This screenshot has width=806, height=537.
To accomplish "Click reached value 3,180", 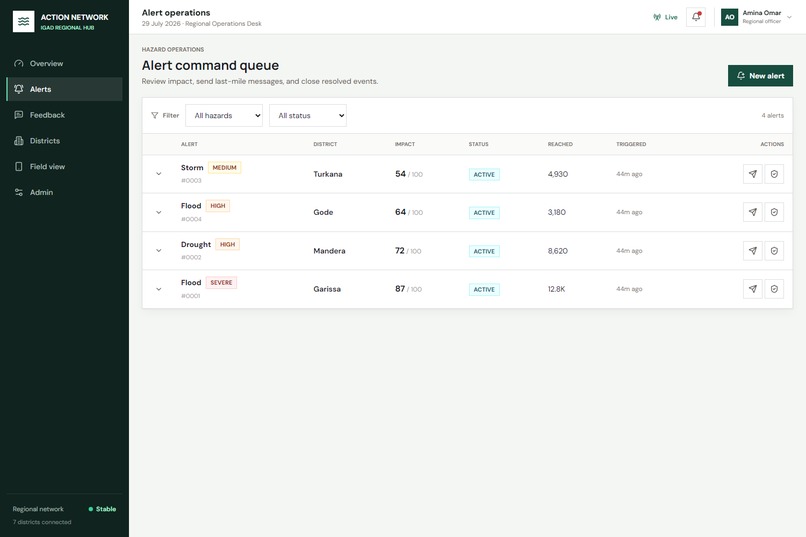I will click(x=557, y=212).
